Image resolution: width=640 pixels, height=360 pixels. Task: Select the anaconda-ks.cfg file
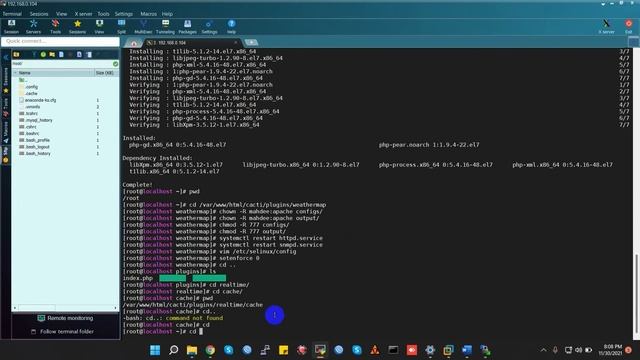click(38, 100)
